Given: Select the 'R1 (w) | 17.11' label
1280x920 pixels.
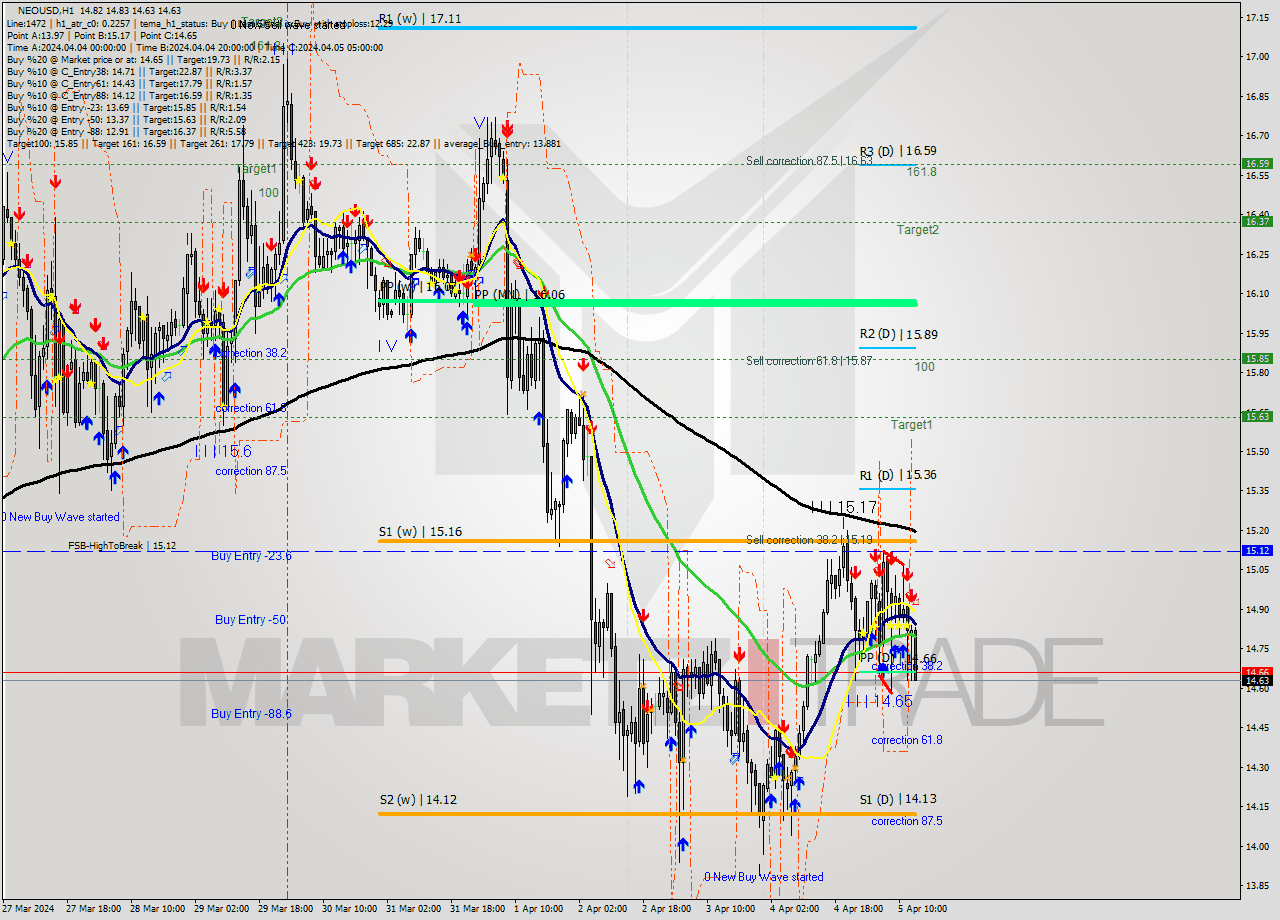Looking at the screenshot, I should (420, 19).
